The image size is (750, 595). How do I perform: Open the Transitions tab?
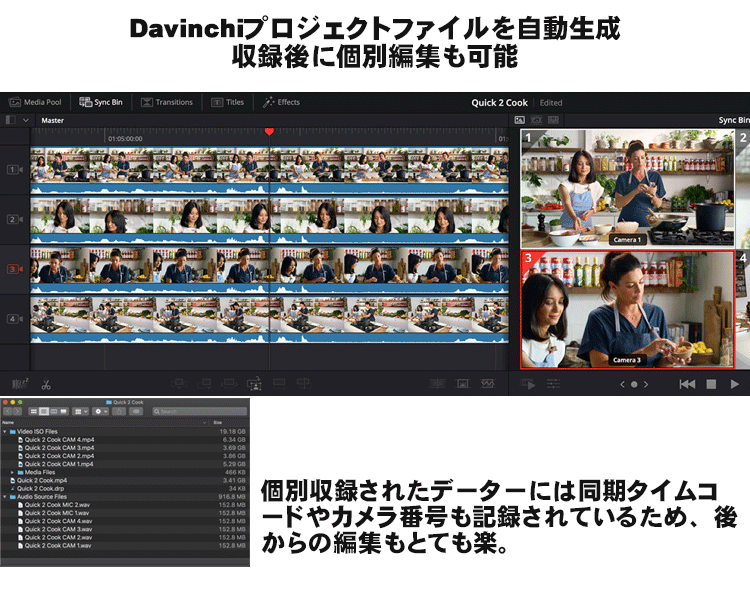167,102
